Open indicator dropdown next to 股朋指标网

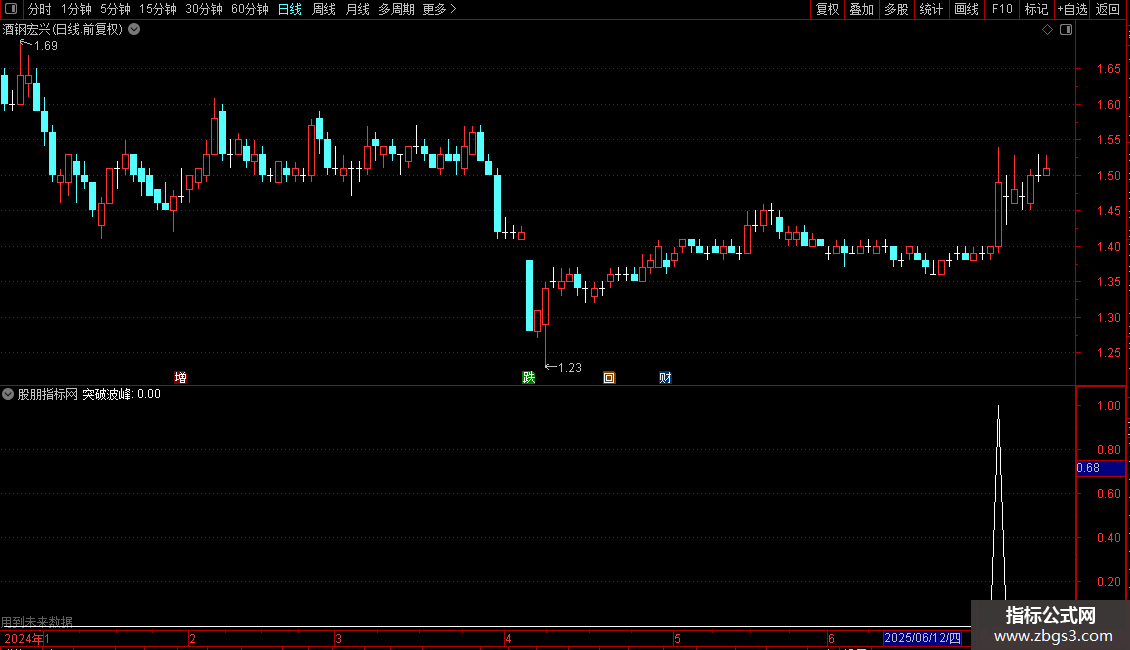pyautogui.click(x=8, y=394)
